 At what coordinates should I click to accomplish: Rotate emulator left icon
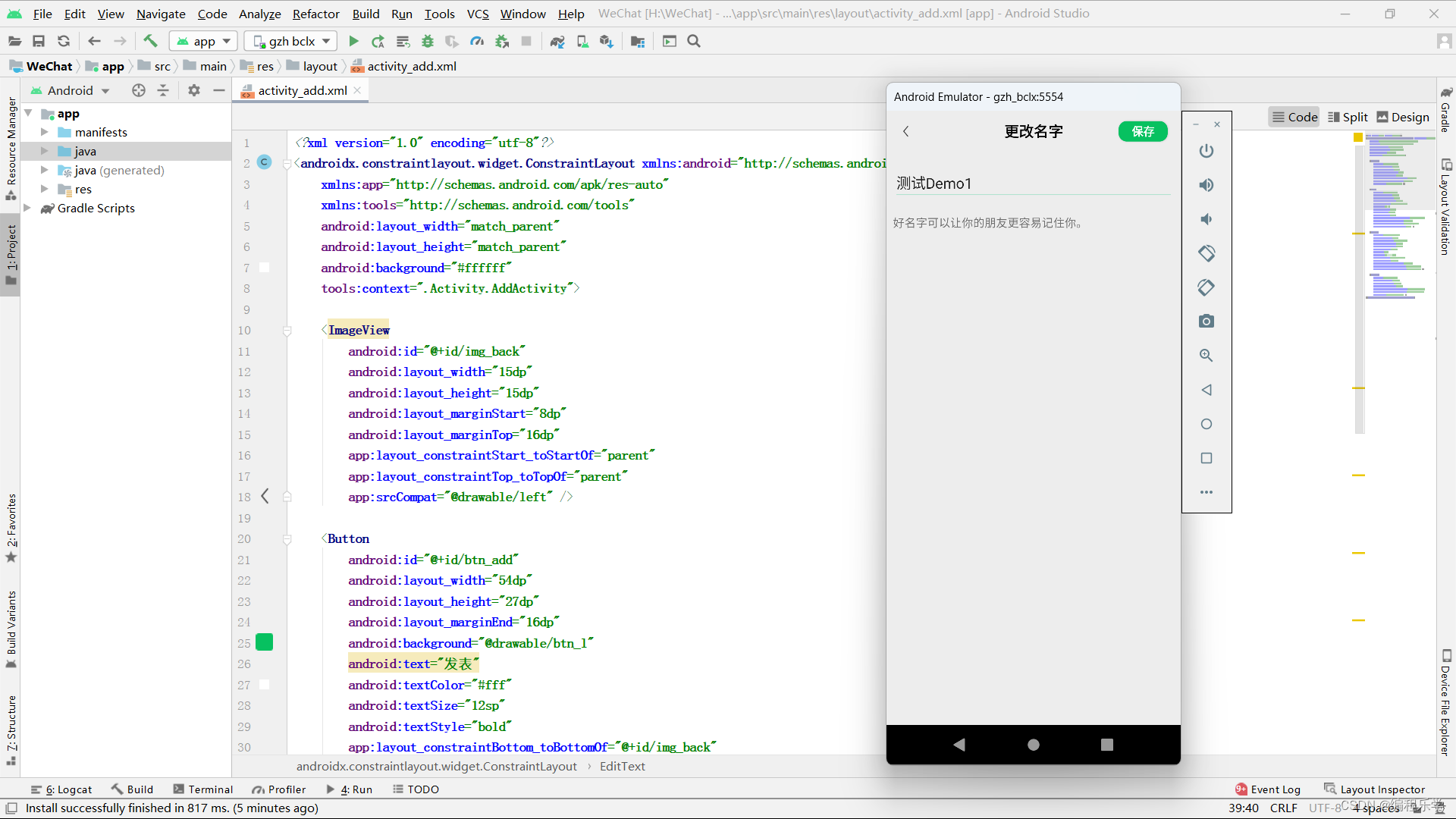point(1207,253)
